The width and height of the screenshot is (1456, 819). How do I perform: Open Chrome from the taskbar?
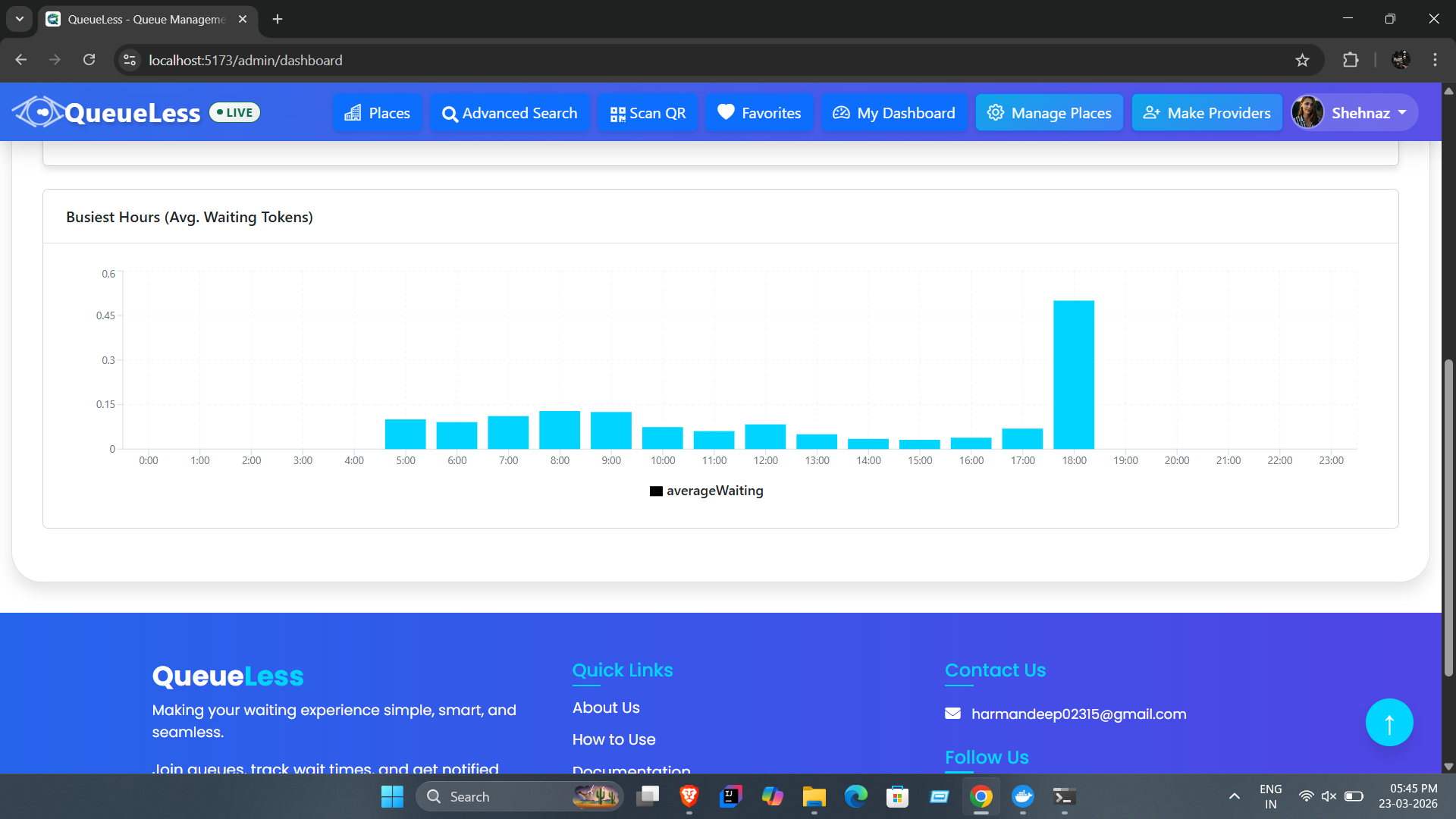point(981,796)
